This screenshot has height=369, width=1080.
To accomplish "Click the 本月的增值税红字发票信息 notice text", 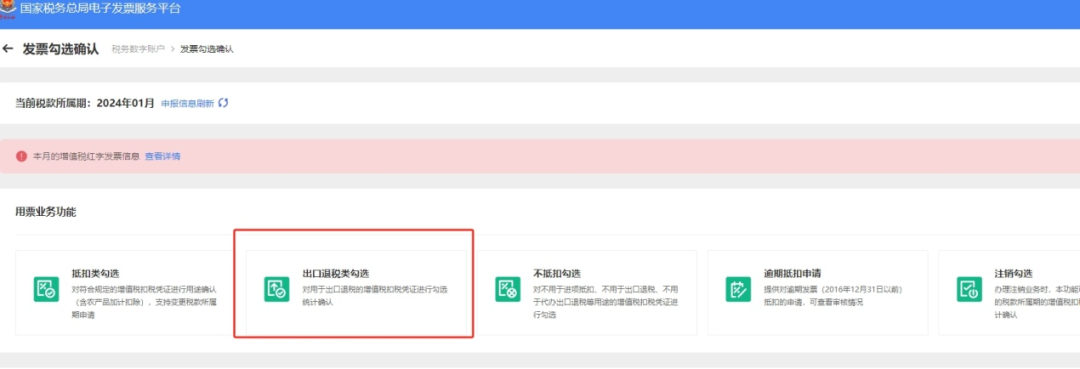I will (87, 156).
